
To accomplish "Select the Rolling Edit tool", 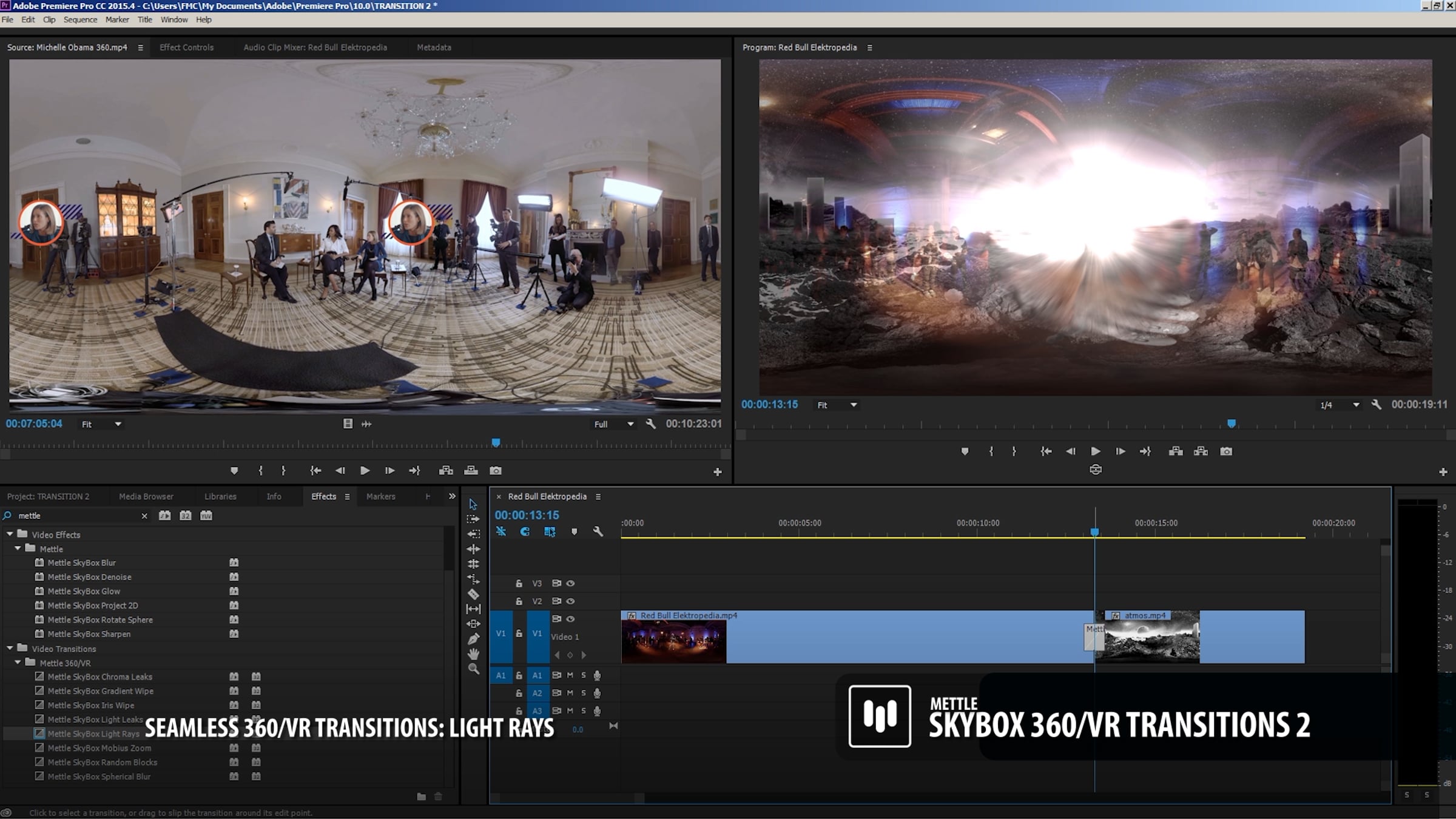I will [x=473, y=564].
